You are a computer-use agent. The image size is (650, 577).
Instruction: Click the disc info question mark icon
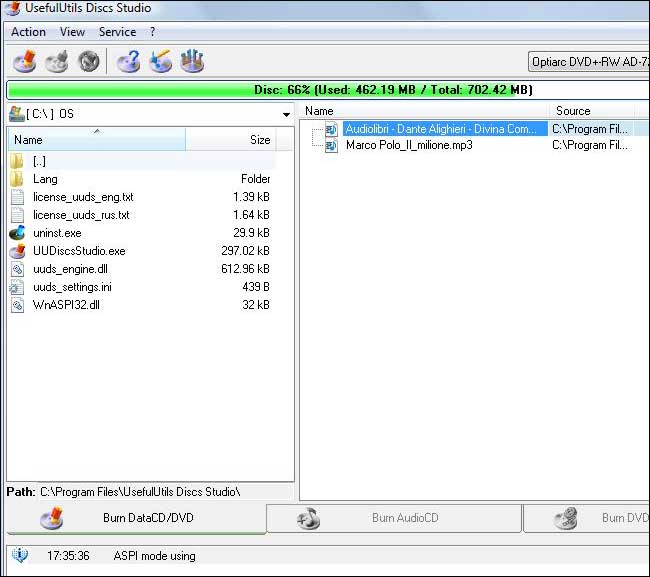(x=128, y=62)
